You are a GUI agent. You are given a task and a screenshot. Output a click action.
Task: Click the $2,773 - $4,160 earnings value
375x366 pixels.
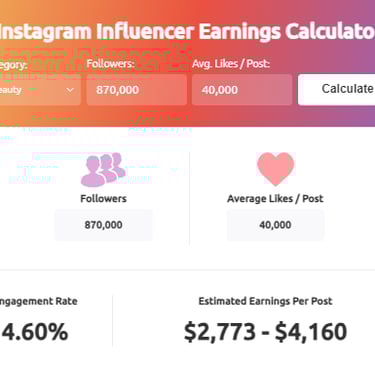pos(265,332)
